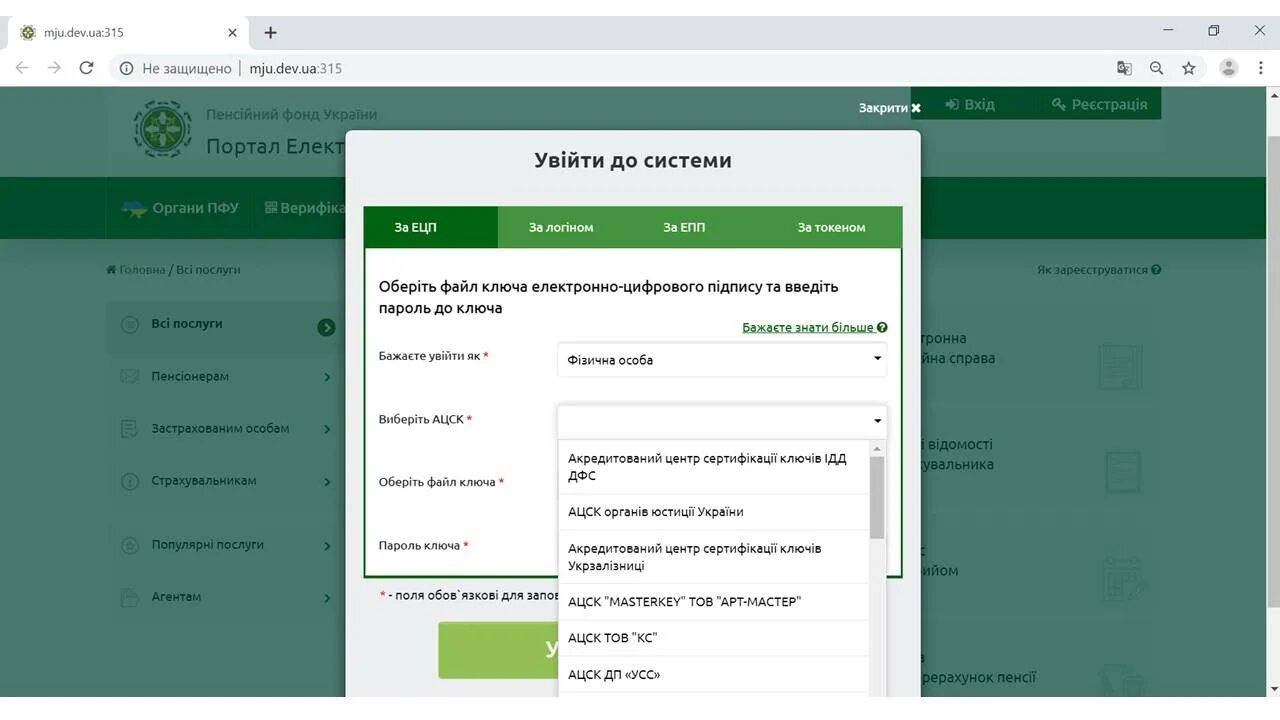Screen dimensions: 1280x720
Task: Bookmark page with the star icon
Action: point(1188,68)
